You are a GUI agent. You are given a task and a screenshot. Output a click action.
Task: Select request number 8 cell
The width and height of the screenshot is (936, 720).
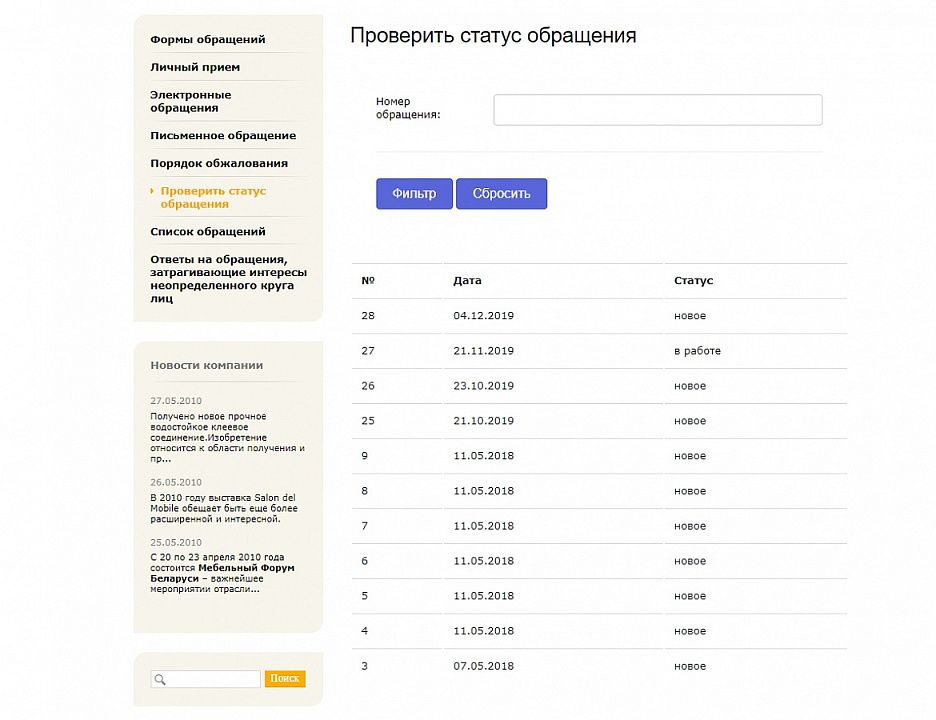point(365,491)
